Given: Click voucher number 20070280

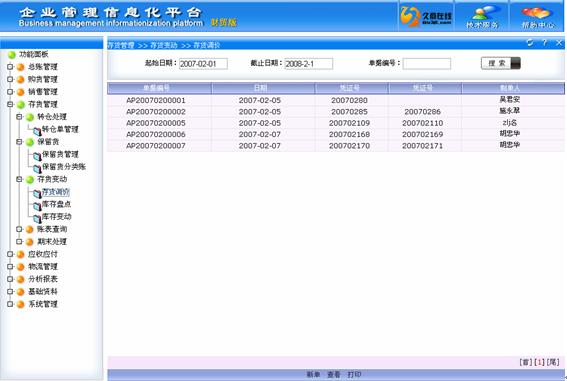Looking at the screenshot, I should (349, 100).
